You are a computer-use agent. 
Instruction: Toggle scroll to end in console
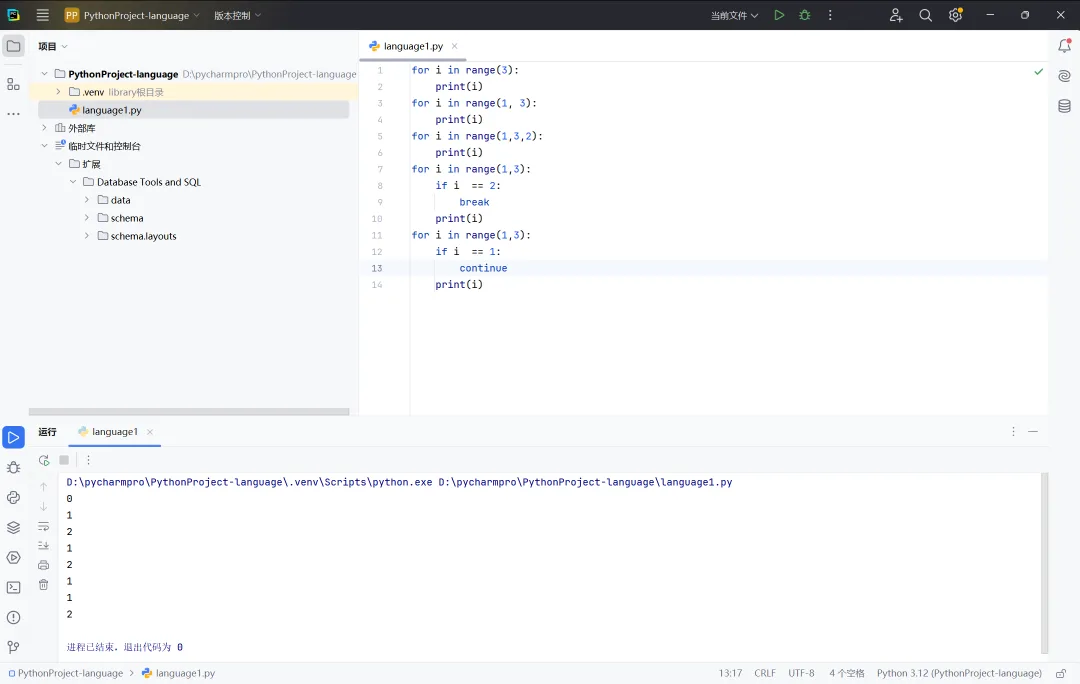[x=43, y=546]
